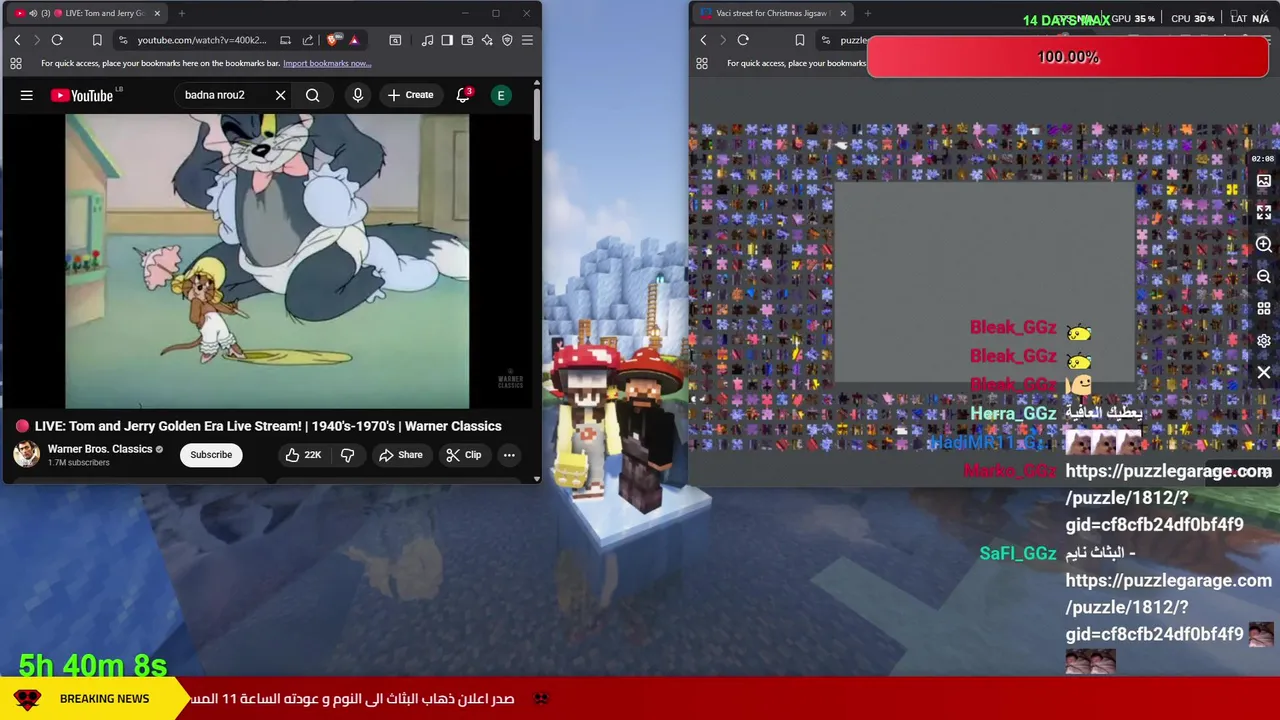1280x720 pixels.
Task: Open more actions three-dot menu under the video
Action: (509, 455)
